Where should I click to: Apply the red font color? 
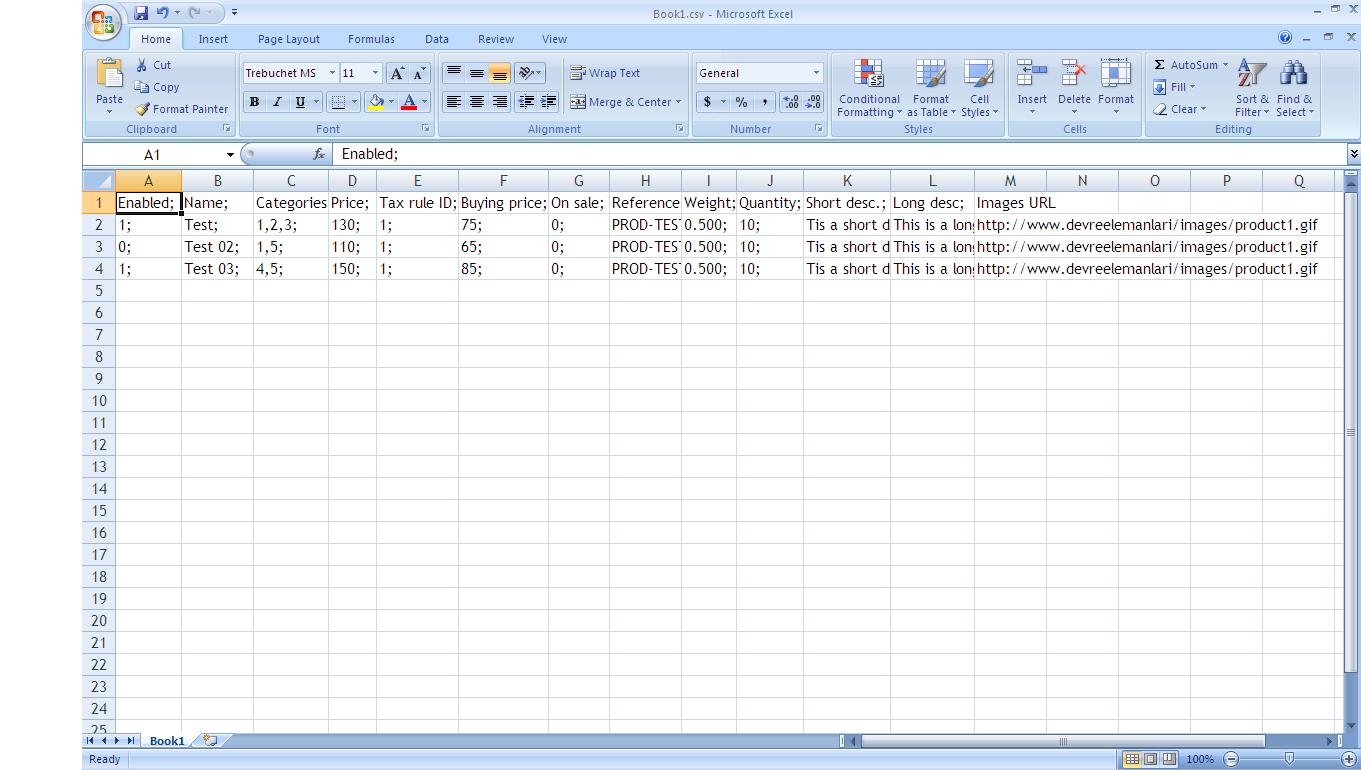pos(409,102)
